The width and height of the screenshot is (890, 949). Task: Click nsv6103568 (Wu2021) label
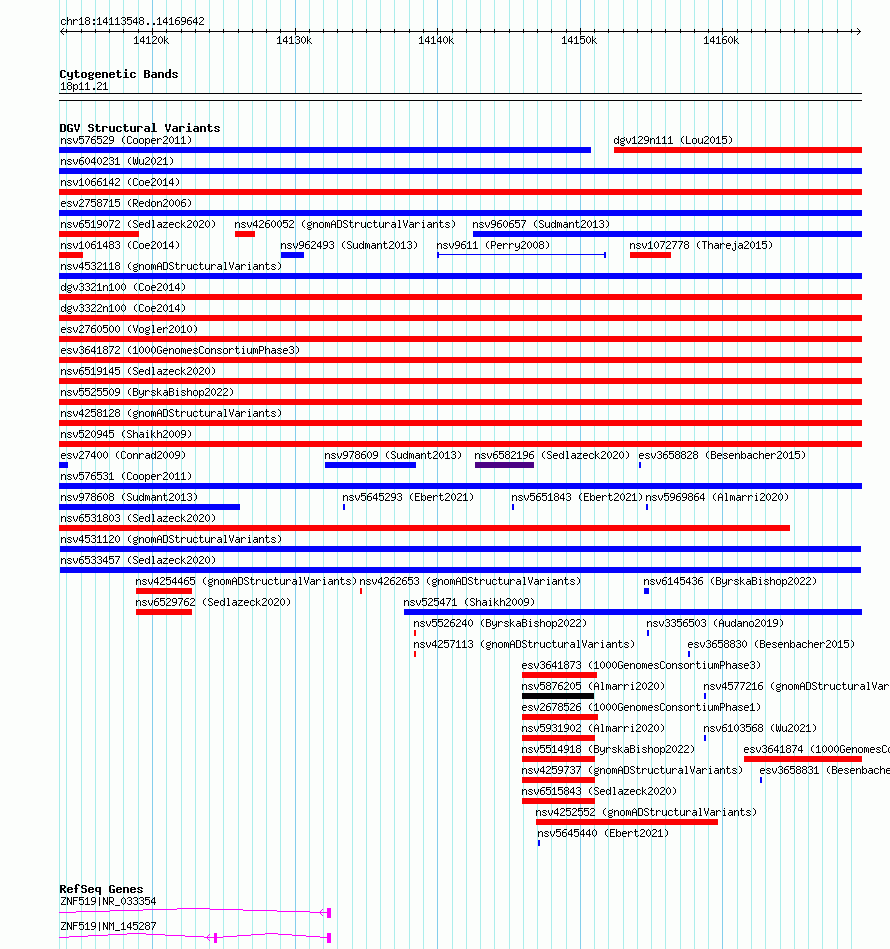pyautogui.click(x=760, y=728)
